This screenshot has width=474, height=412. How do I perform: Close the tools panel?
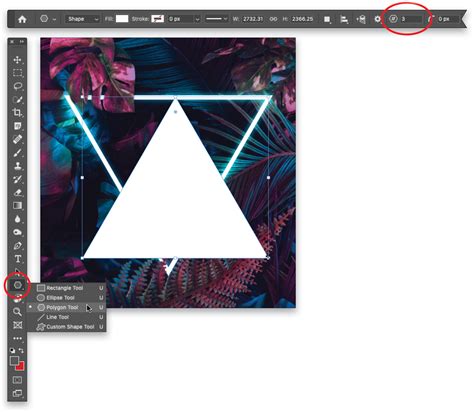12,41
